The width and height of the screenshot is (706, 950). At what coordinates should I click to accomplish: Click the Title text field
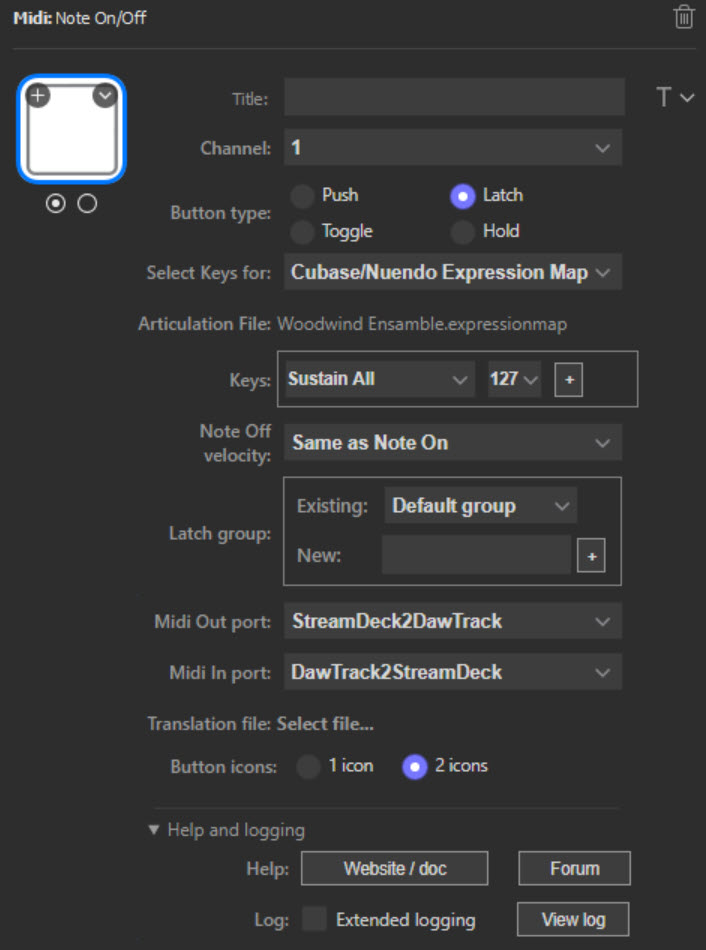coord(453,98)
